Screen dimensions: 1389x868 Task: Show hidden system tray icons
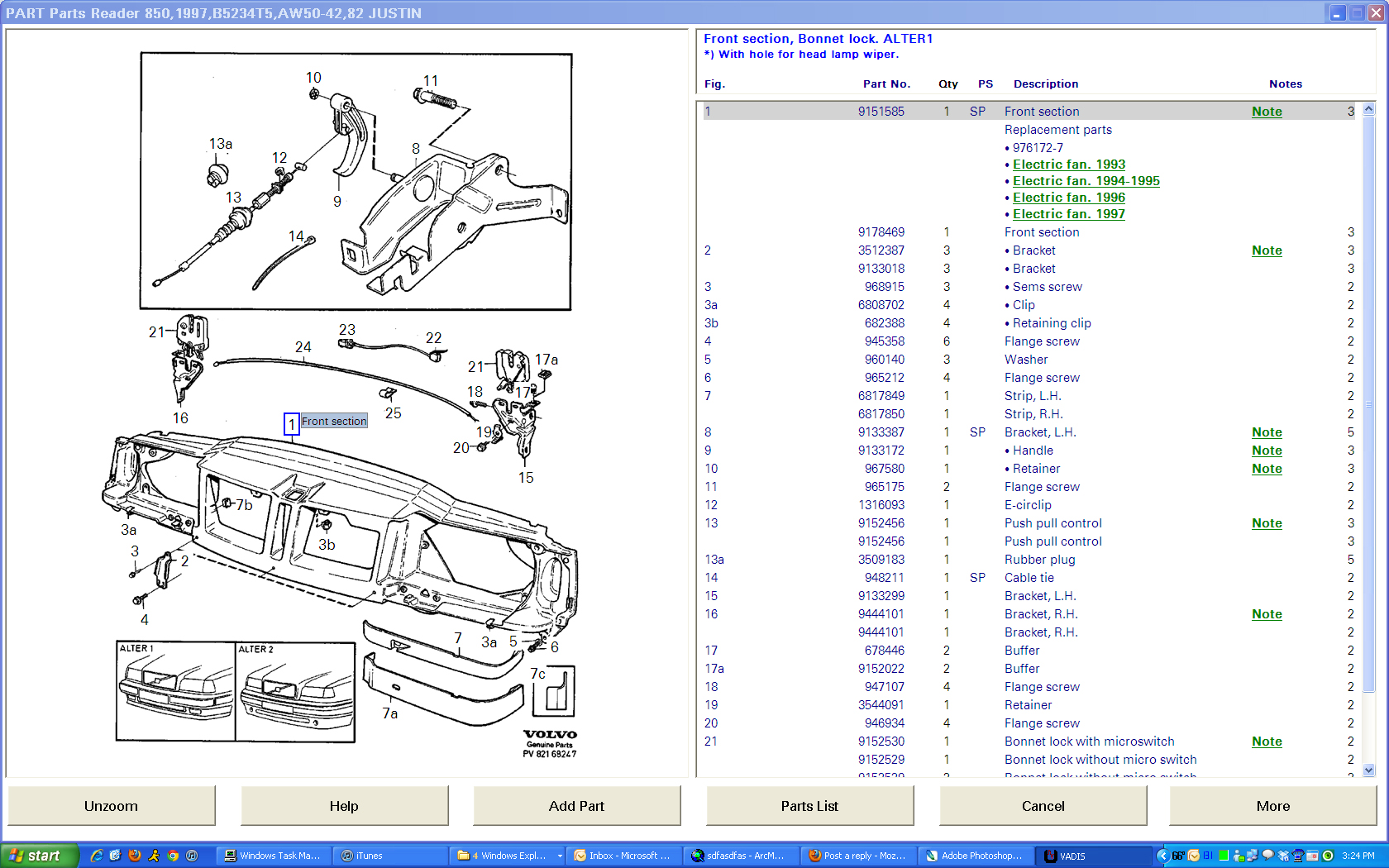pyautogui.click(x=1162, y=856)
